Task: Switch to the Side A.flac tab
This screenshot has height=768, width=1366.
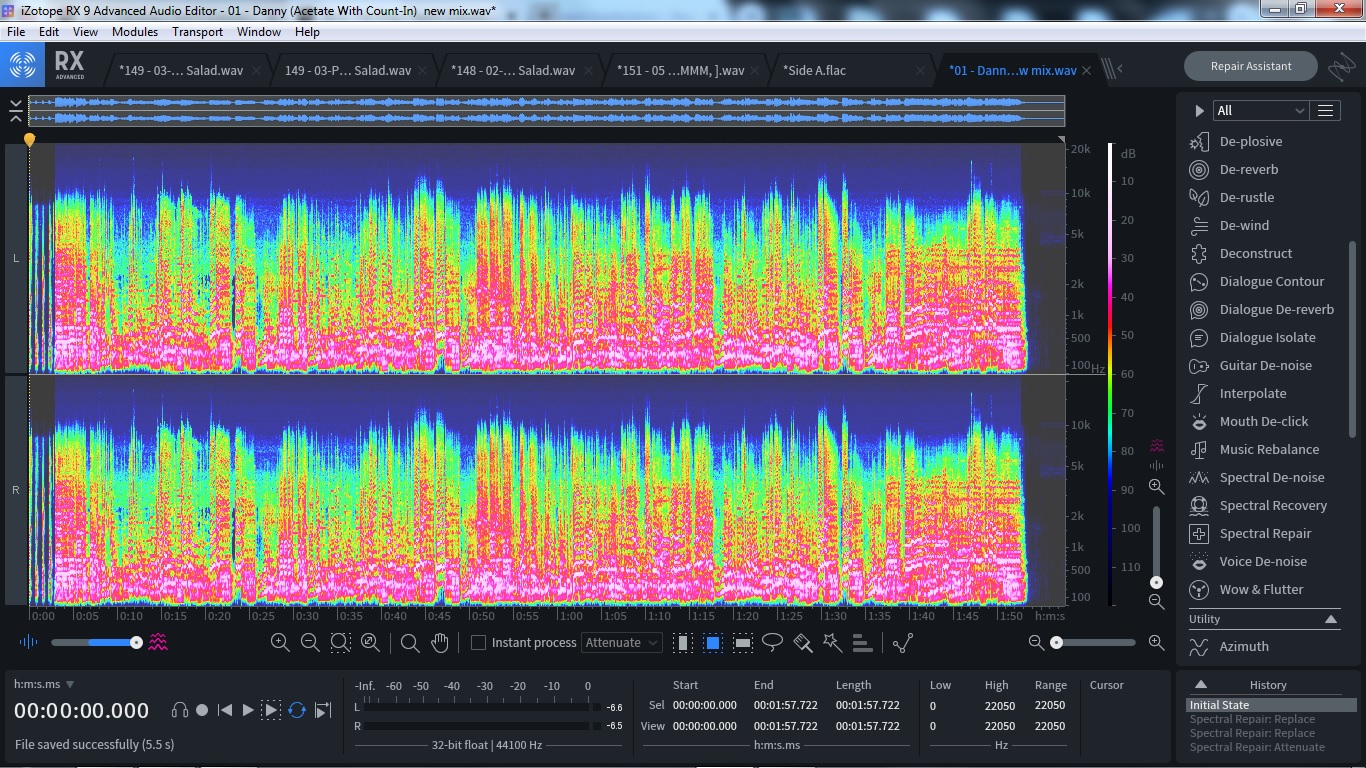Action: (x=814, y=71)
